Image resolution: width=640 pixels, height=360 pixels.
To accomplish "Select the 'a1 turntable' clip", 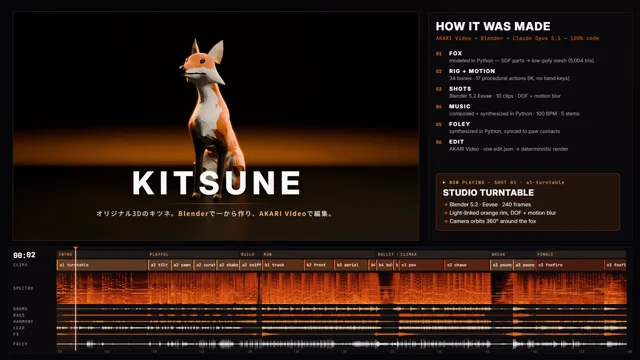I will 102,265.
